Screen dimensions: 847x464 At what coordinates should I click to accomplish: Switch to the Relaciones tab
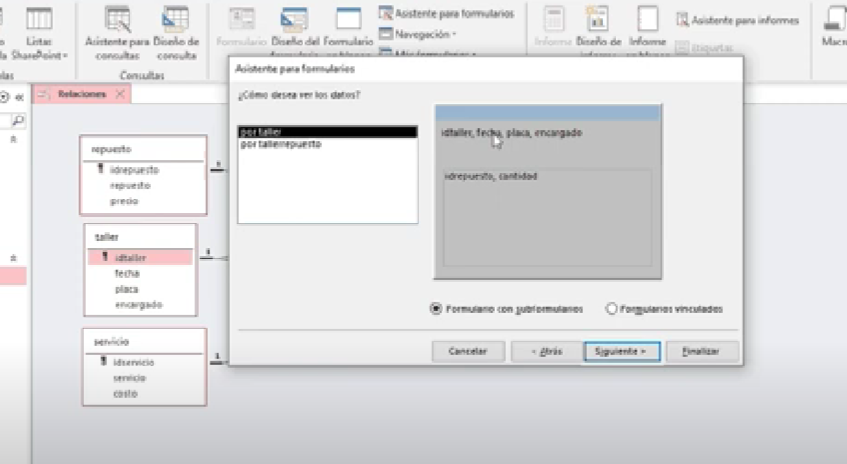82,94
